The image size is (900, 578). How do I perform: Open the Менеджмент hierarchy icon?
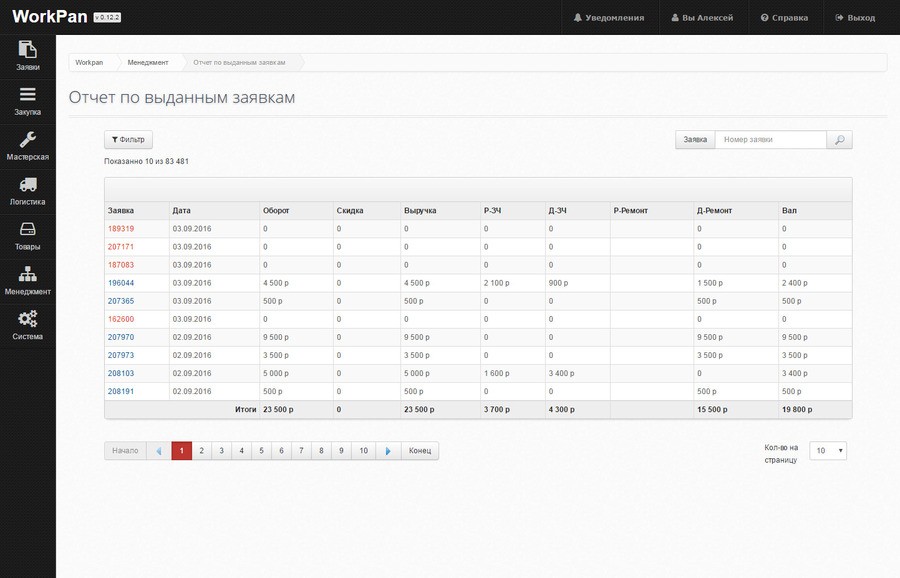coord(28,274)
